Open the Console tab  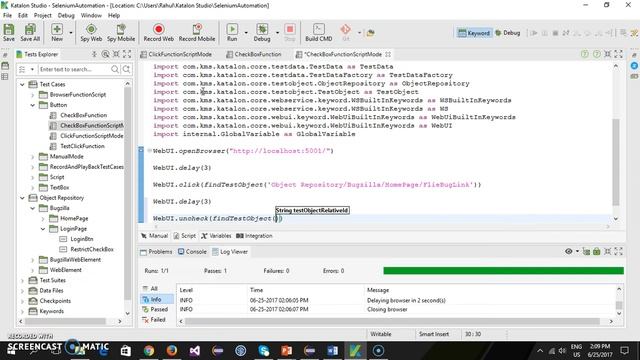[192, 252]
